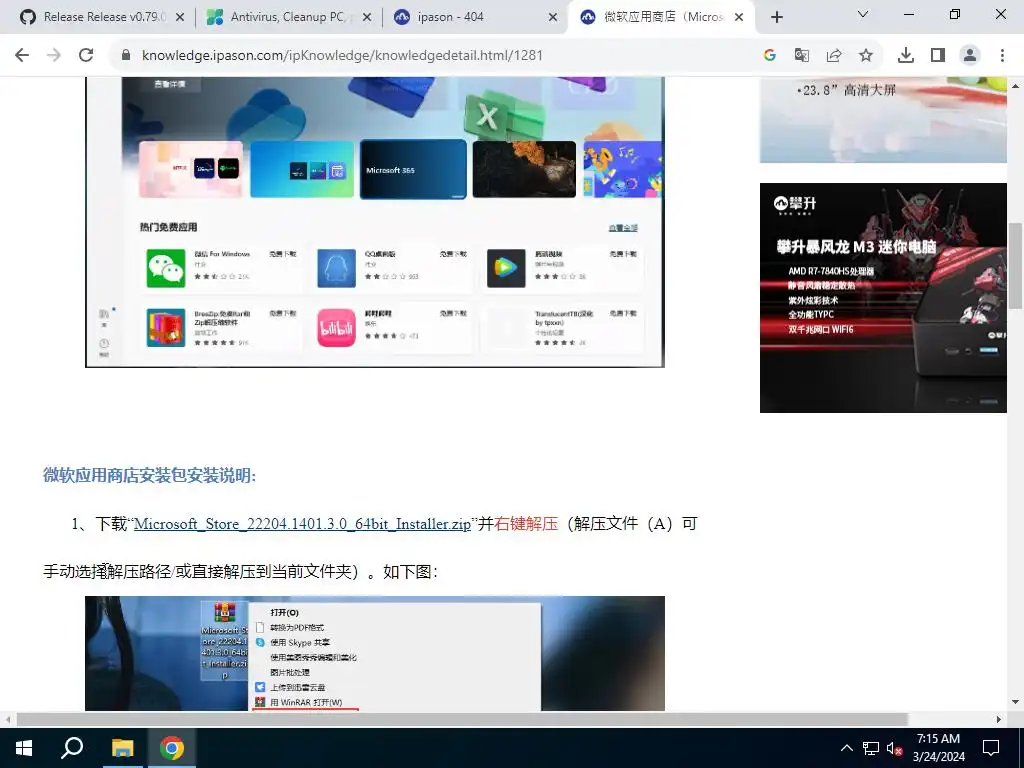Screen dimensions: 1024x768
Task: Close the 微软应用商店 tab
Action: pyautogui.click(x=739, y=18)
